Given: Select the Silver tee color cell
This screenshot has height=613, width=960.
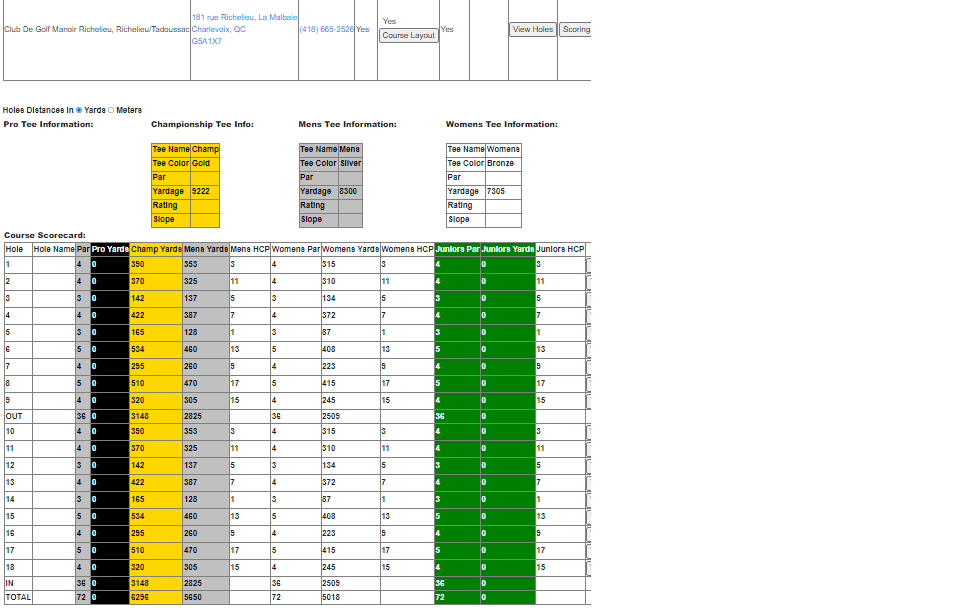Looking at the screenshot, I should pos(350,164).
